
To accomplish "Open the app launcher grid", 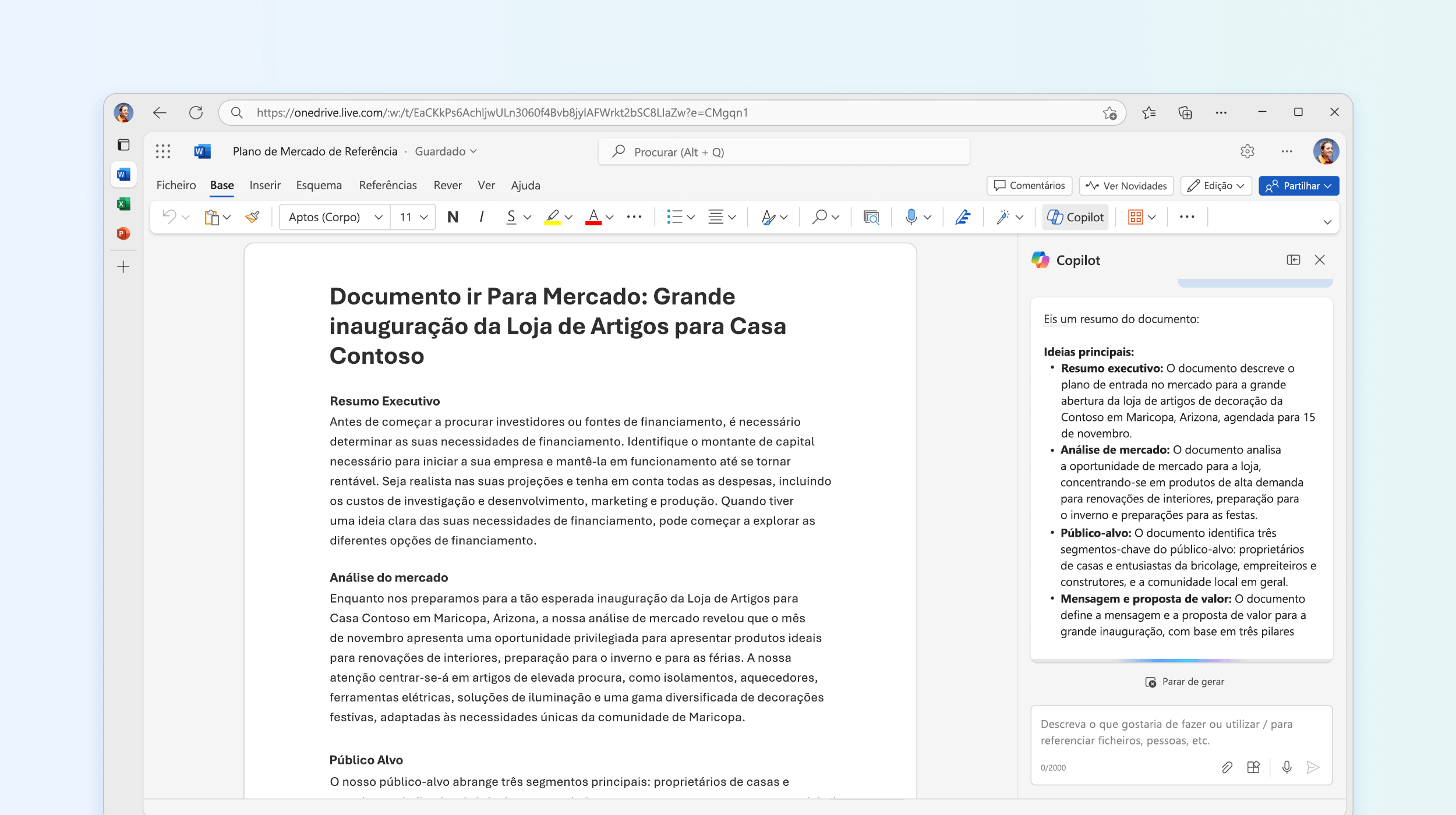I will (163, 151).
